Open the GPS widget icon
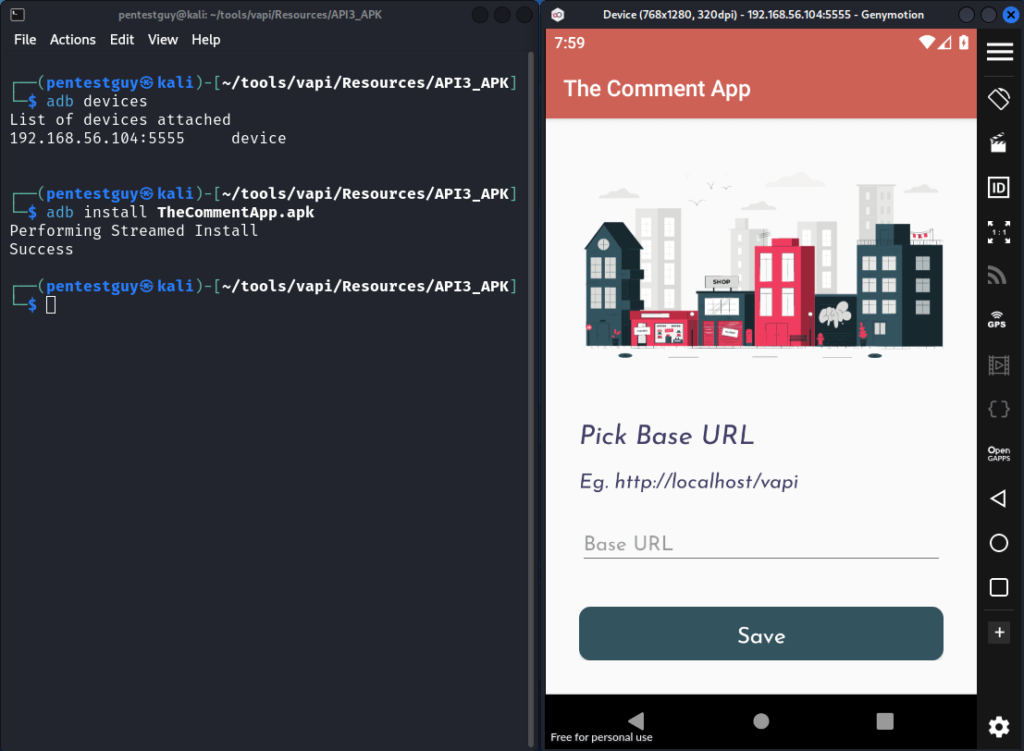 pyautogui.click(x=997, y=319)
